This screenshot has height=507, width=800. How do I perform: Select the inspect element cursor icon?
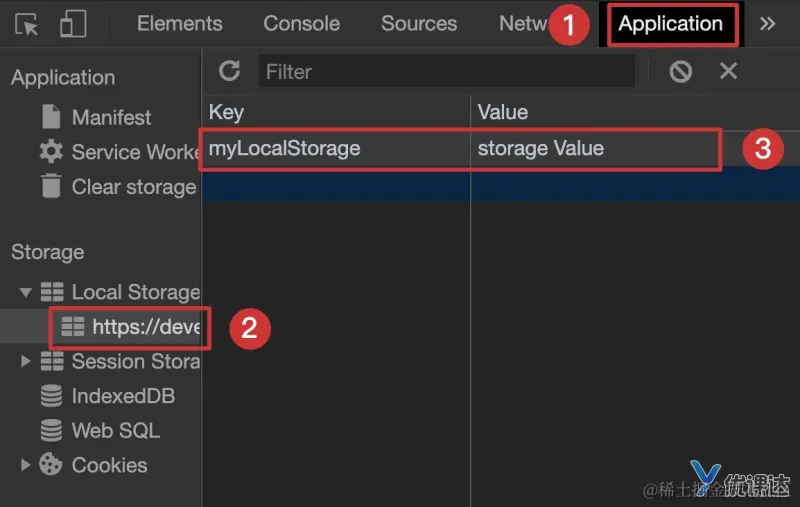(x=28, y=24)
